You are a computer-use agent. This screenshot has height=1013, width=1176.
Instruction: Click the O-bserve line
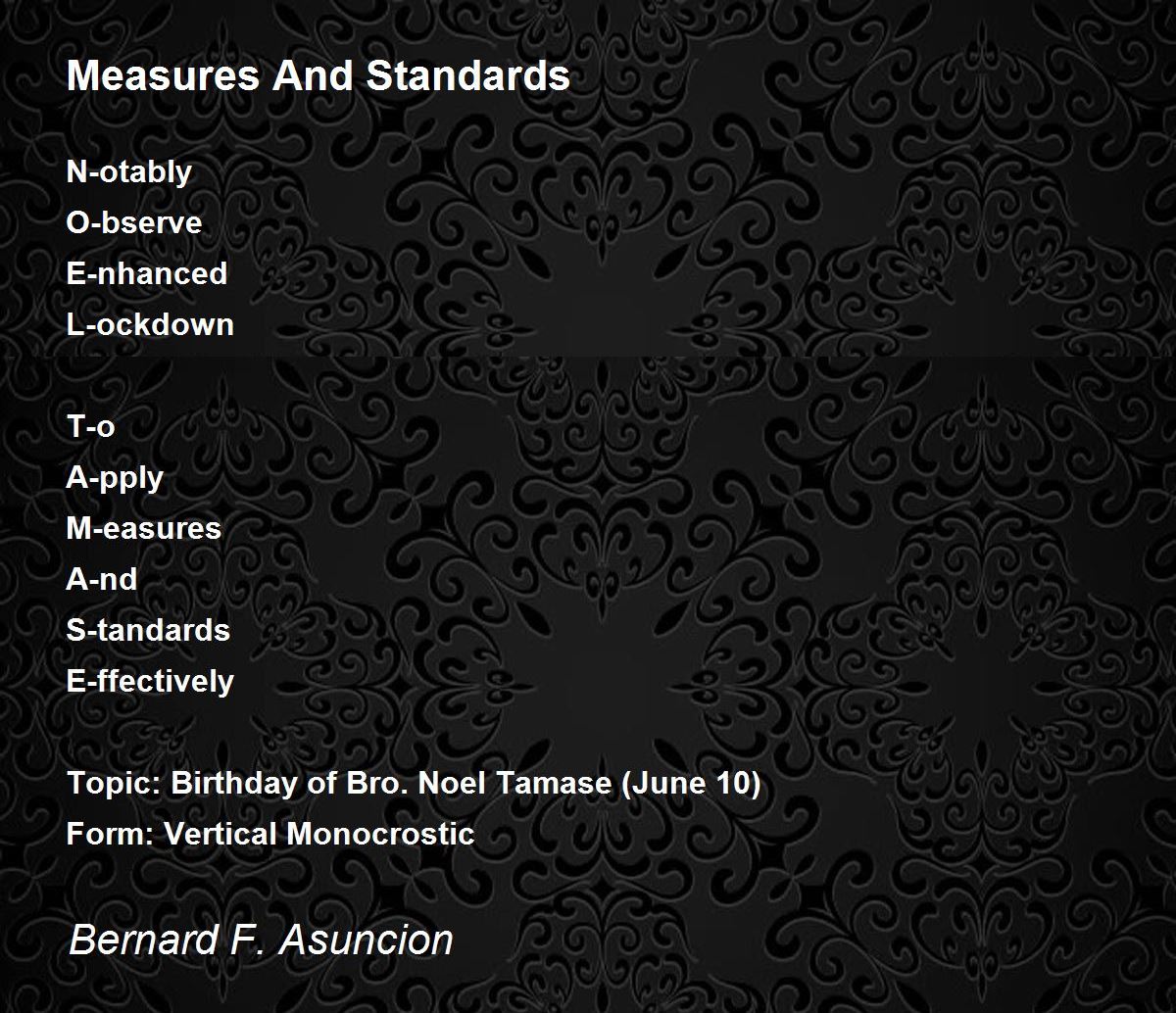tap(134, 222)
